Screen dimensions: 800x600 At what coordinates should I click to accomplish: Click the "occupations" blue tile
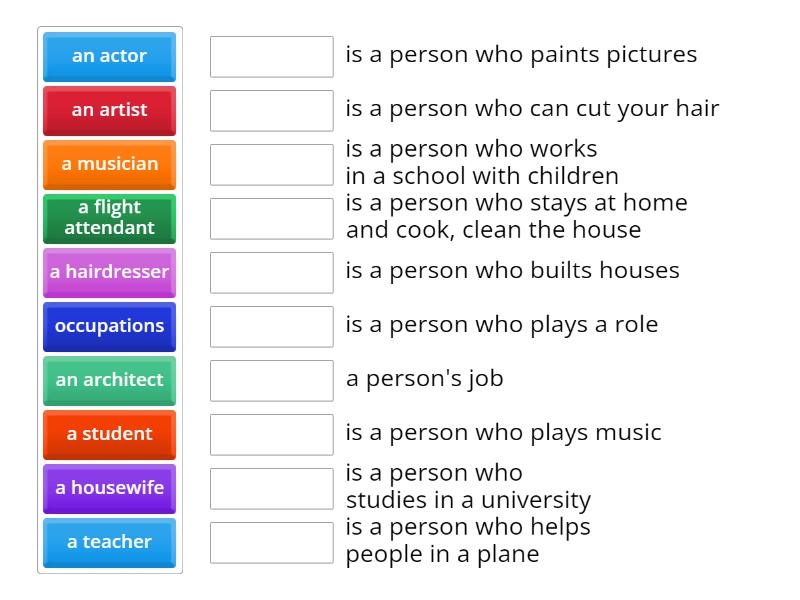tap(109, 327)
